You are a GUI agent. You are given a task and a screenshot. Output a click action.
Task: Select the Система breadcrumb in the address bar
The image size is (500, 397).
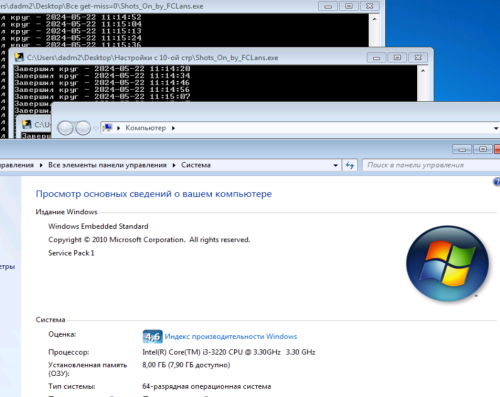tap(196, 165)
